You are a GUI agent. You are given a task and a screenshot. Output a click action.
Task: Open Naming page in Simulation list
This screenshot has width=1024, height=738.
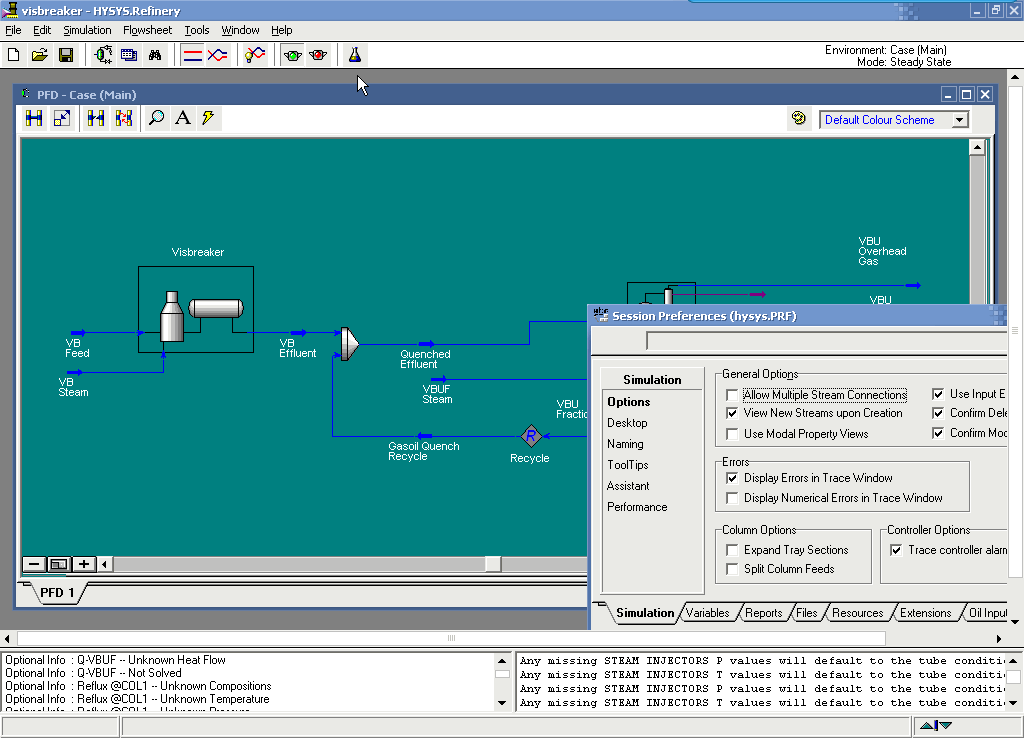(625, 444)
